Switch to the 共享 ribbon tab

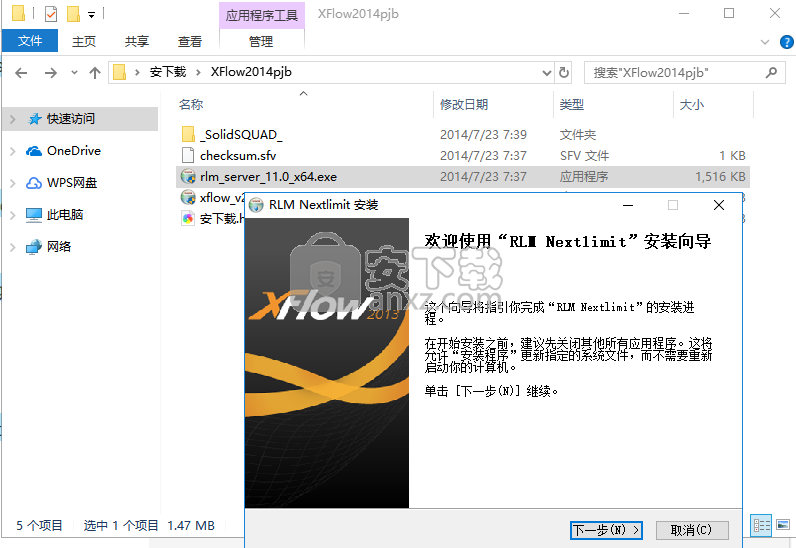click(x=137, y=41)
